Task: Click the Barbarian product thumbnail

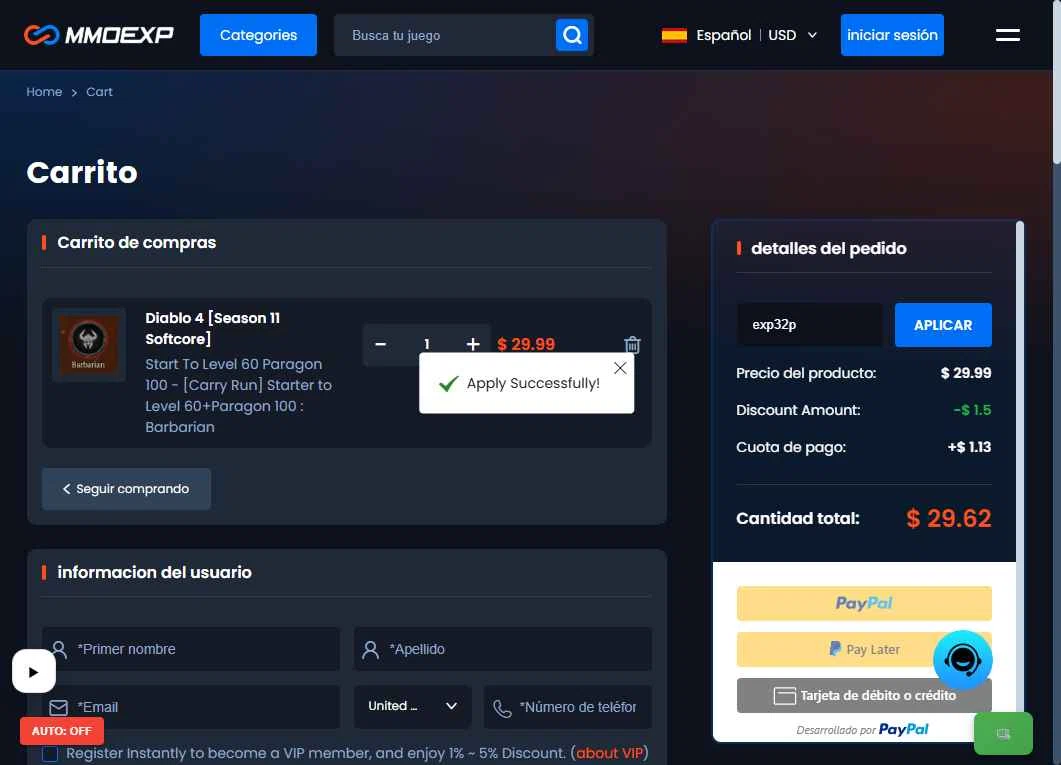Action: pyautogui.click(x=89, y=345)
